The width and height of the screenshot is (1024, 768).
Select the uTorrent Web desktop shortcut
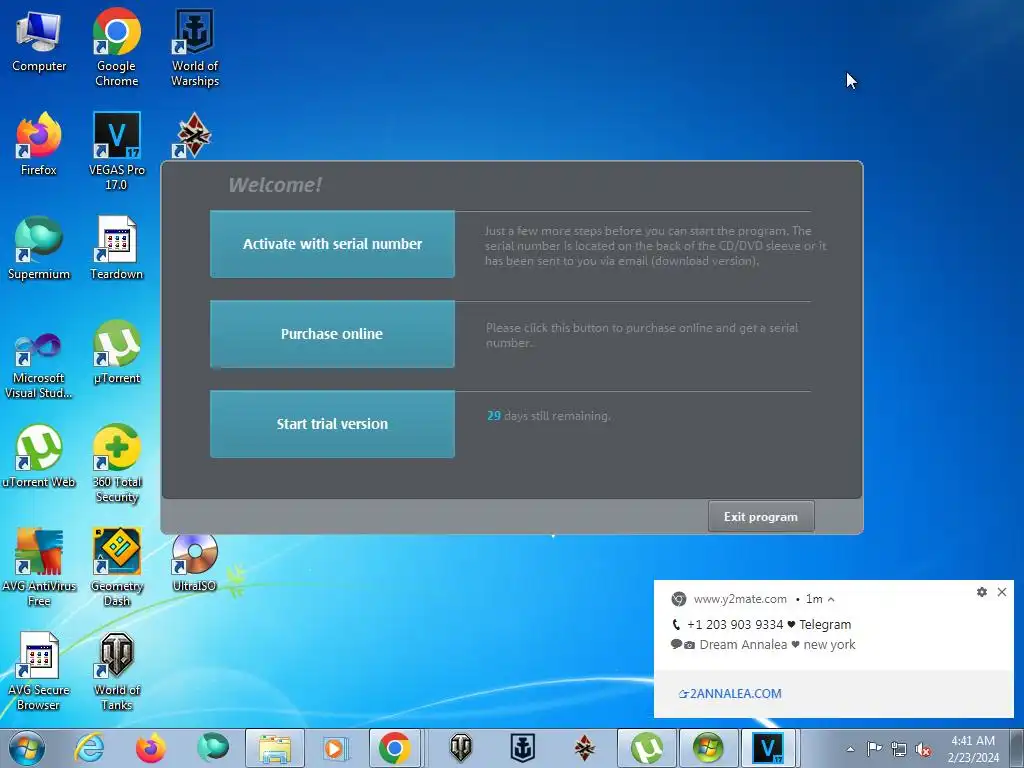coord(39,456)
